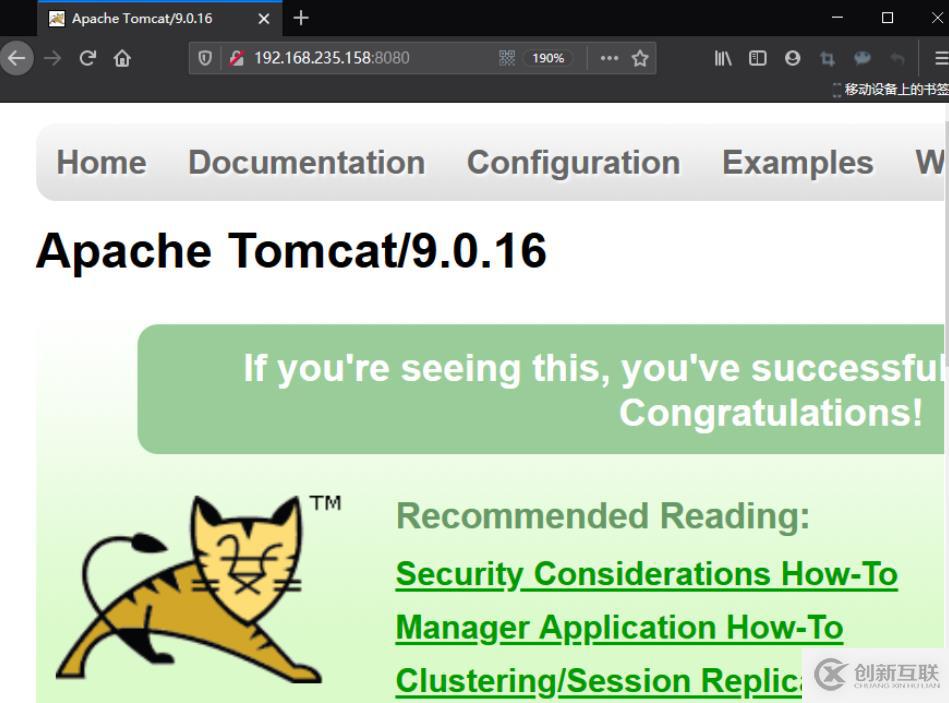The height and width of the screenshot is (703, 949).
Task: Open the mobile bookmarks folder
Action: tap(890, 90)
